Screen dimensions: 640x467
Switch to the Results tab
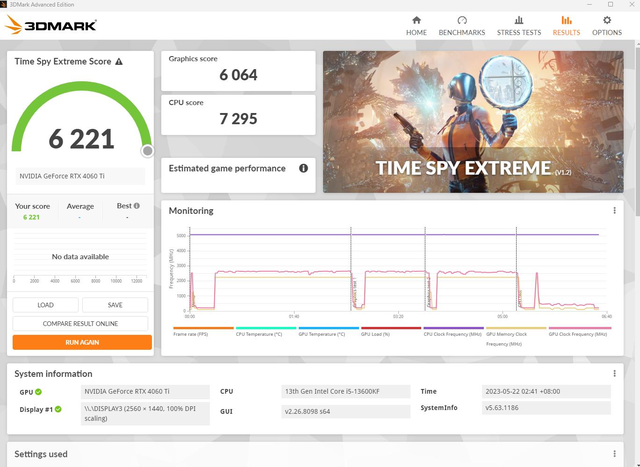tap(566, 25)
